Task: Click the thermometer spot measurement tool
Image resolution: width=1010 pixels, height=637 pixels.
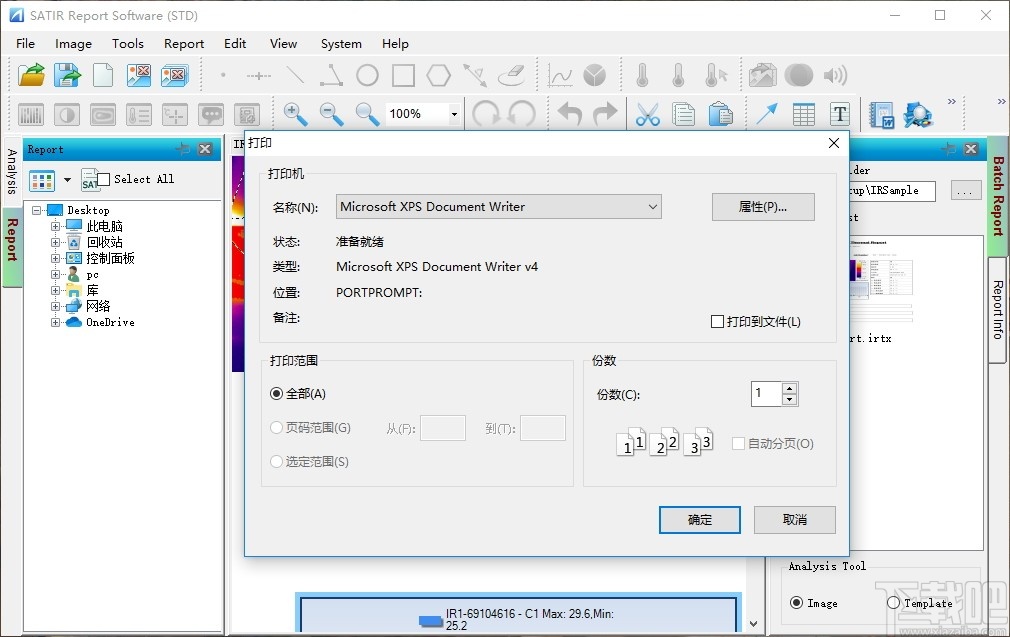Action: [641, 75]
